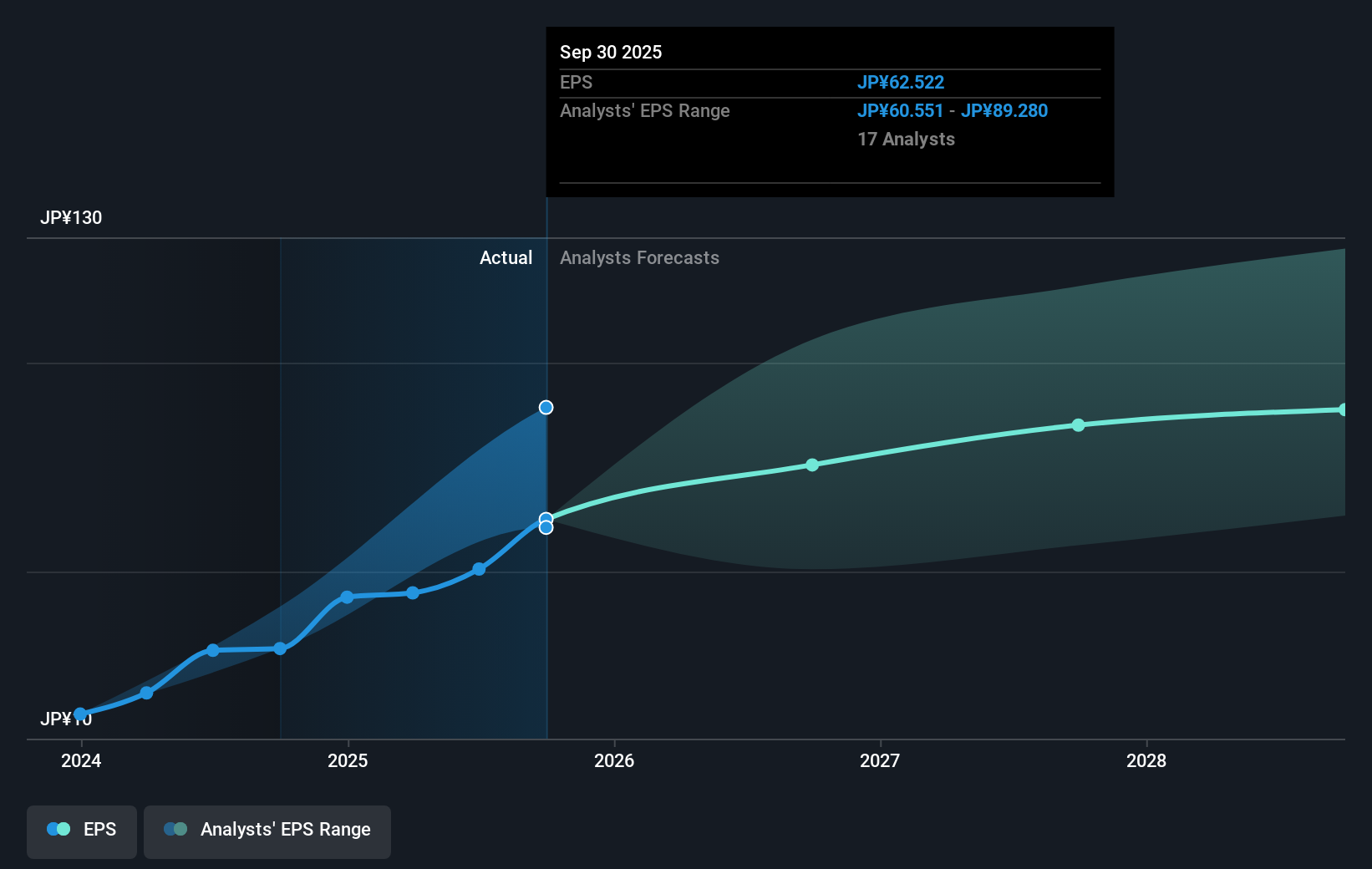Click the forecast data point near 2027
The height and width of the screenshot is (869, 1372).
pyautogui.click(x=811, y=465)
